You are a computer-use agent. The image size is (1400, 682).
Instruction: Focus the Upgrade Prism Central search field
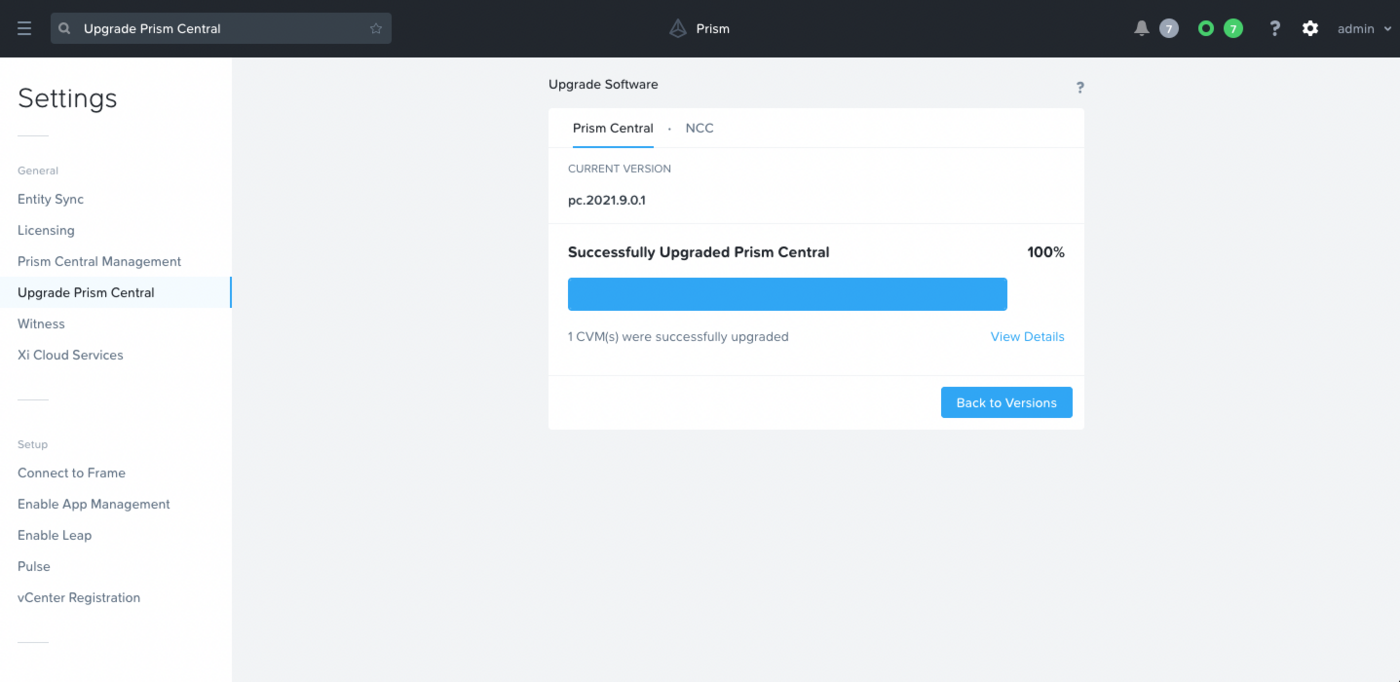pyautogui.click(x=220, y=29)
